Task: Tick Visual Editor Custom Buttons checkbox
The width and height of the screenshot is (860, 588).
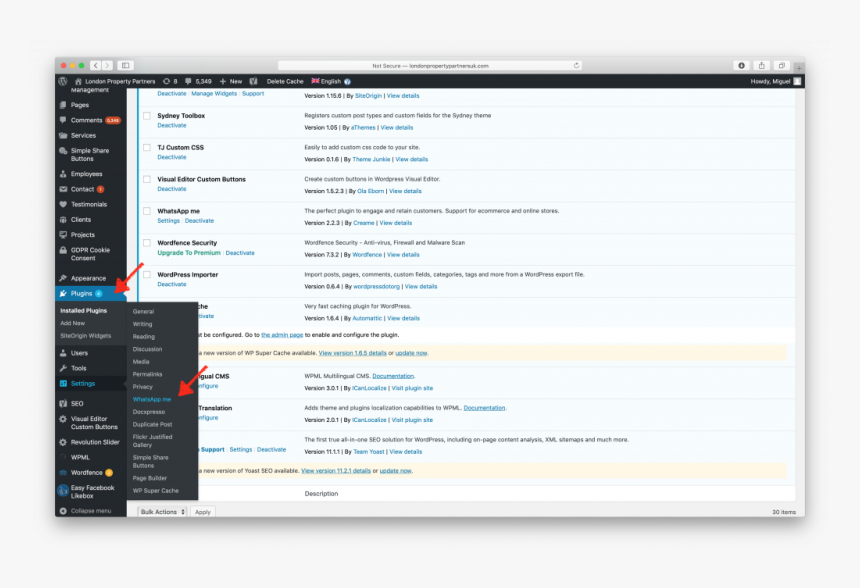Action: [x=147, y=179]
